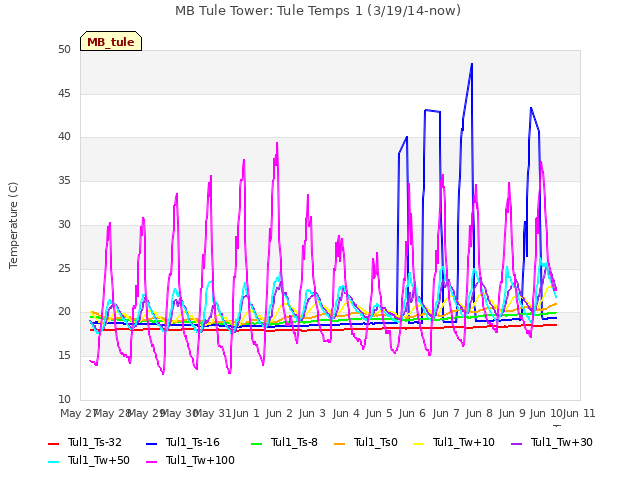640x480 pixels.
Task: Click the 45 y-axis tick label
Action: 64,93
